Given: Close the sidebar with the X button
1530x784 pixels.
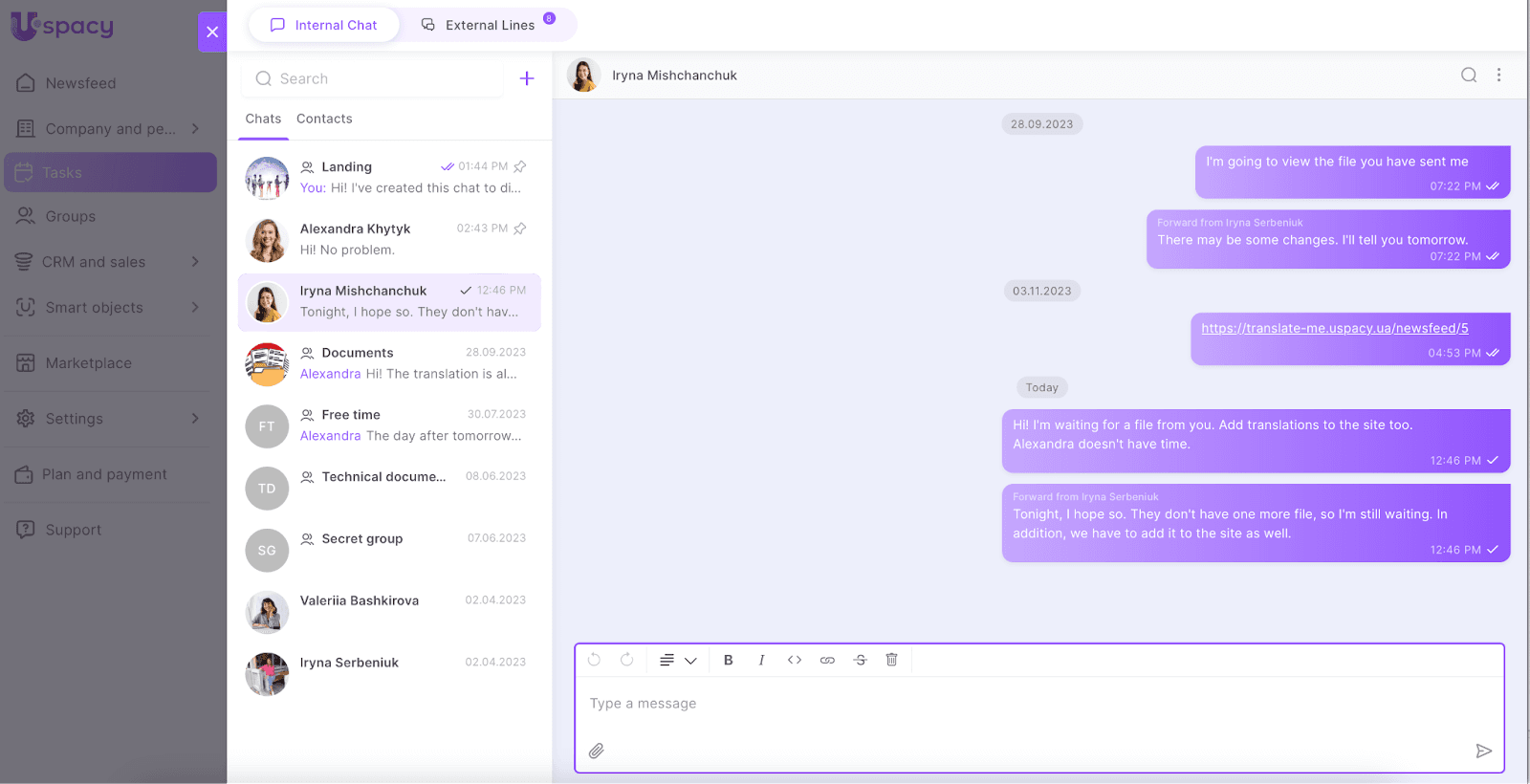Looking at the screenshot, I should pyautogui.click(x=212, y=33).
